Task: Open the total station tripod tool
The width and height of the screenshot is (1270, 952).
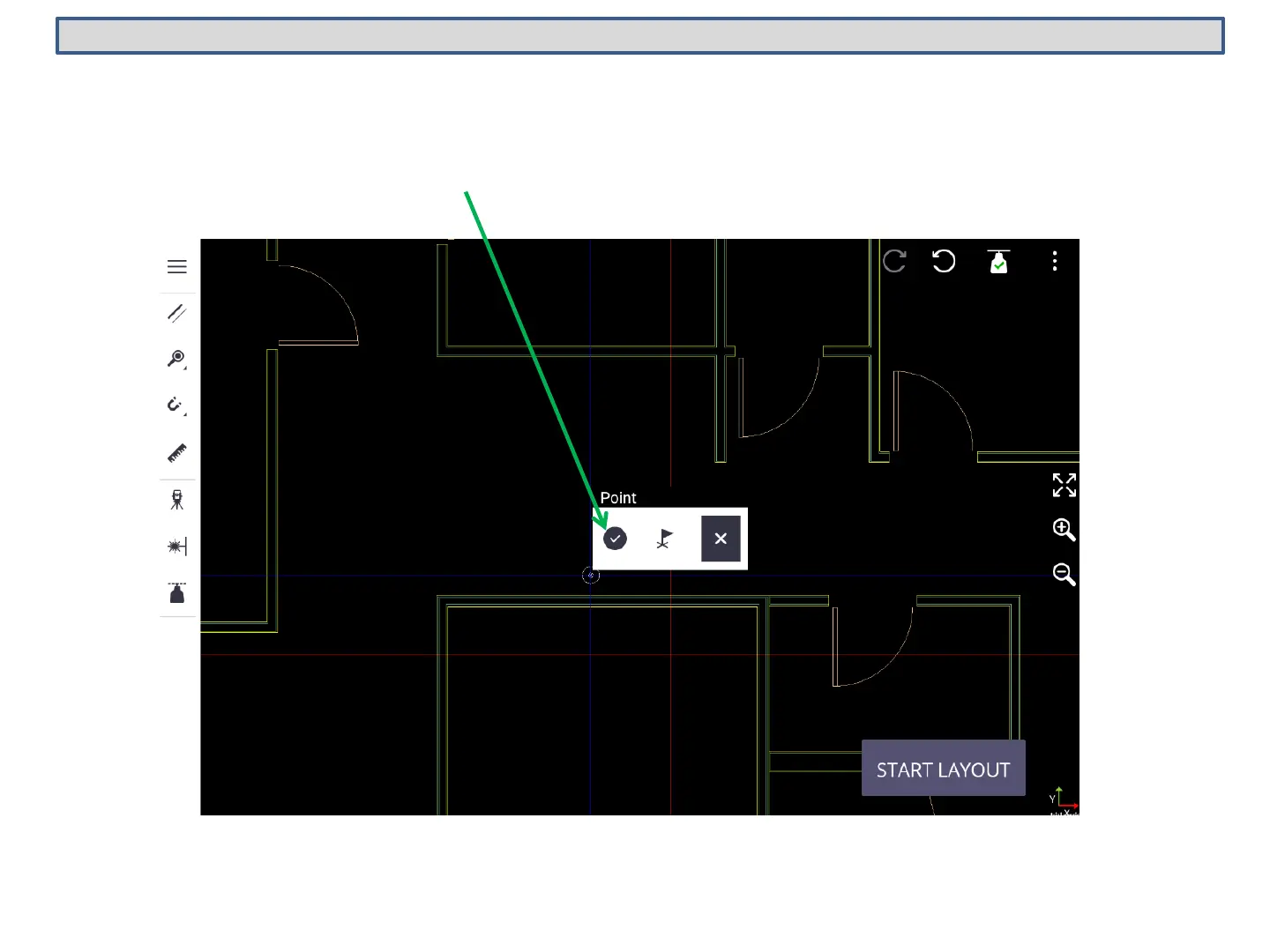Action: click(177, 500)
